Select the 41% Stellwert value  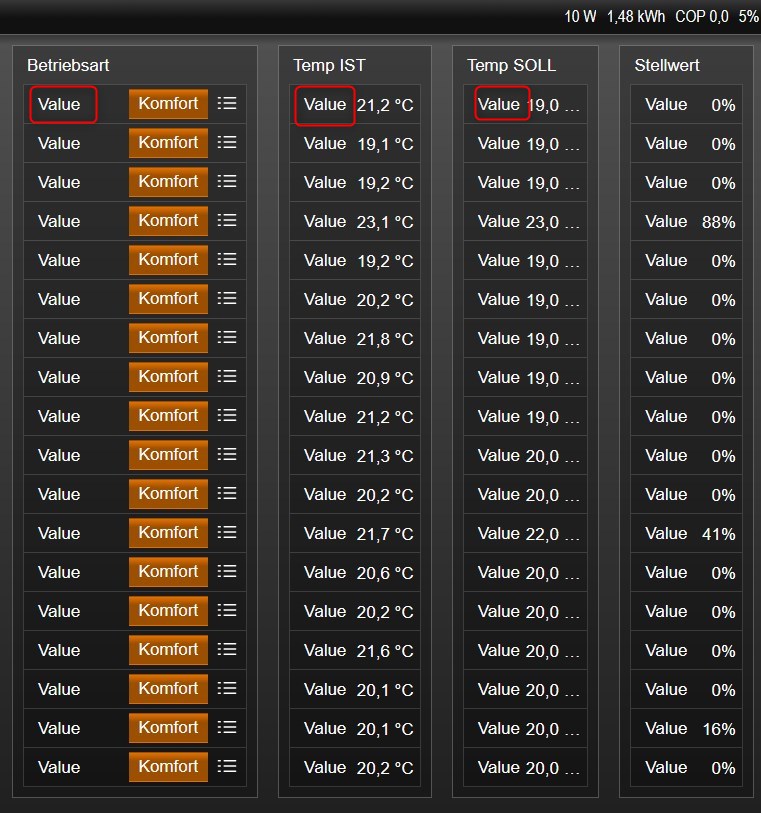[718, 534]
